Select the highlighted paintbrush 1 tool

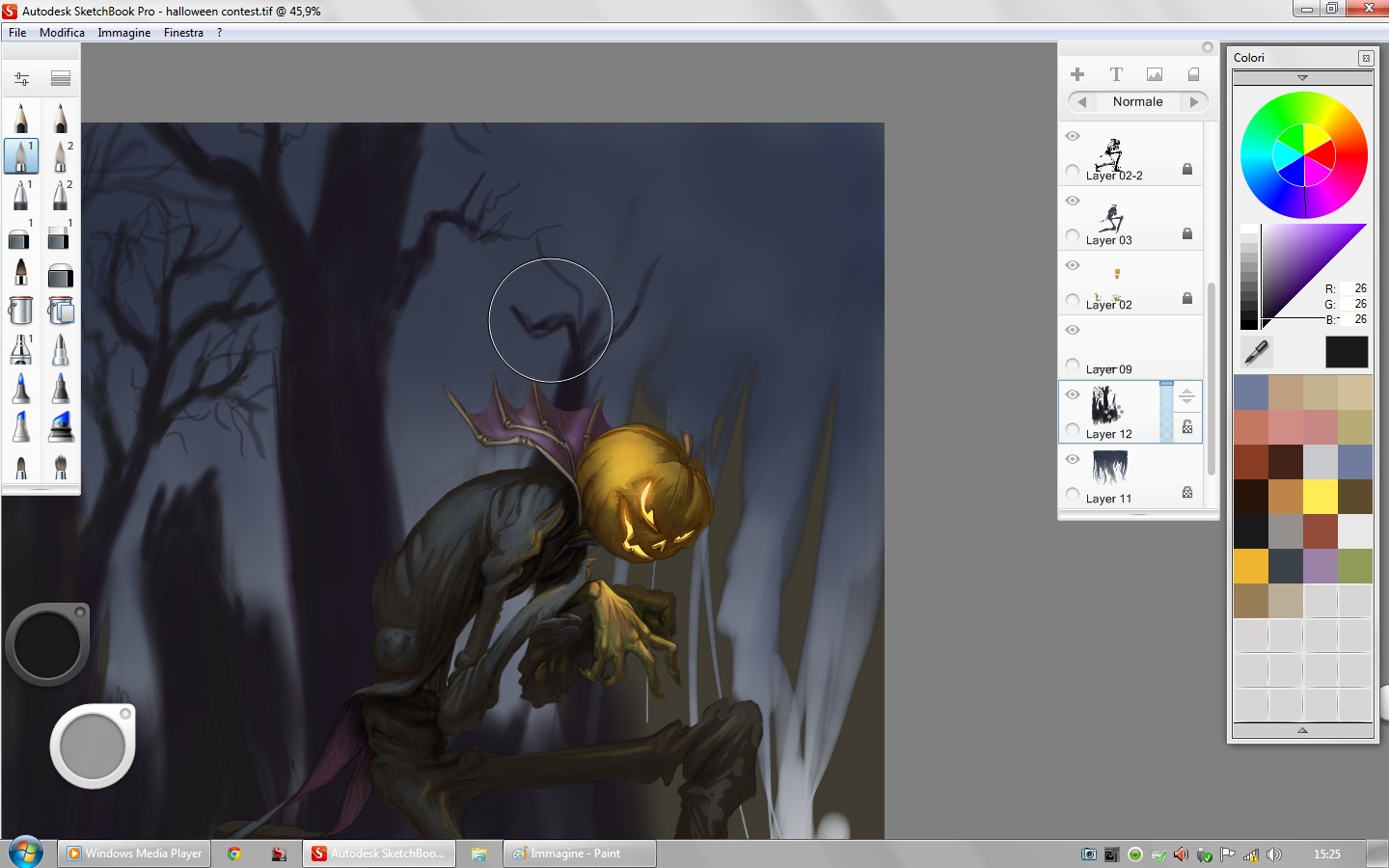21,156
